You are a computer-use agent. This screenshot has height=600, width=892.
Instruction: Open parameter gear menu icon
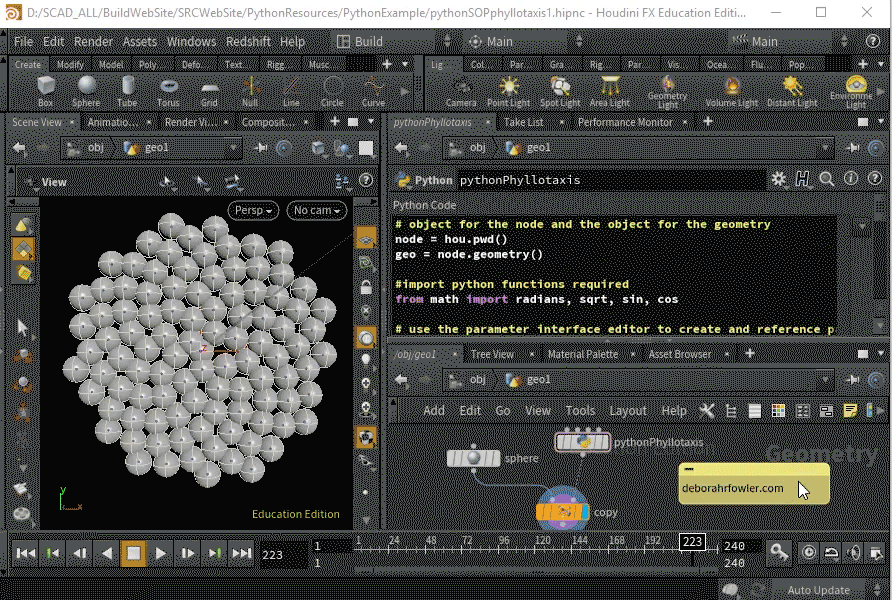click(x=779, y=180)
